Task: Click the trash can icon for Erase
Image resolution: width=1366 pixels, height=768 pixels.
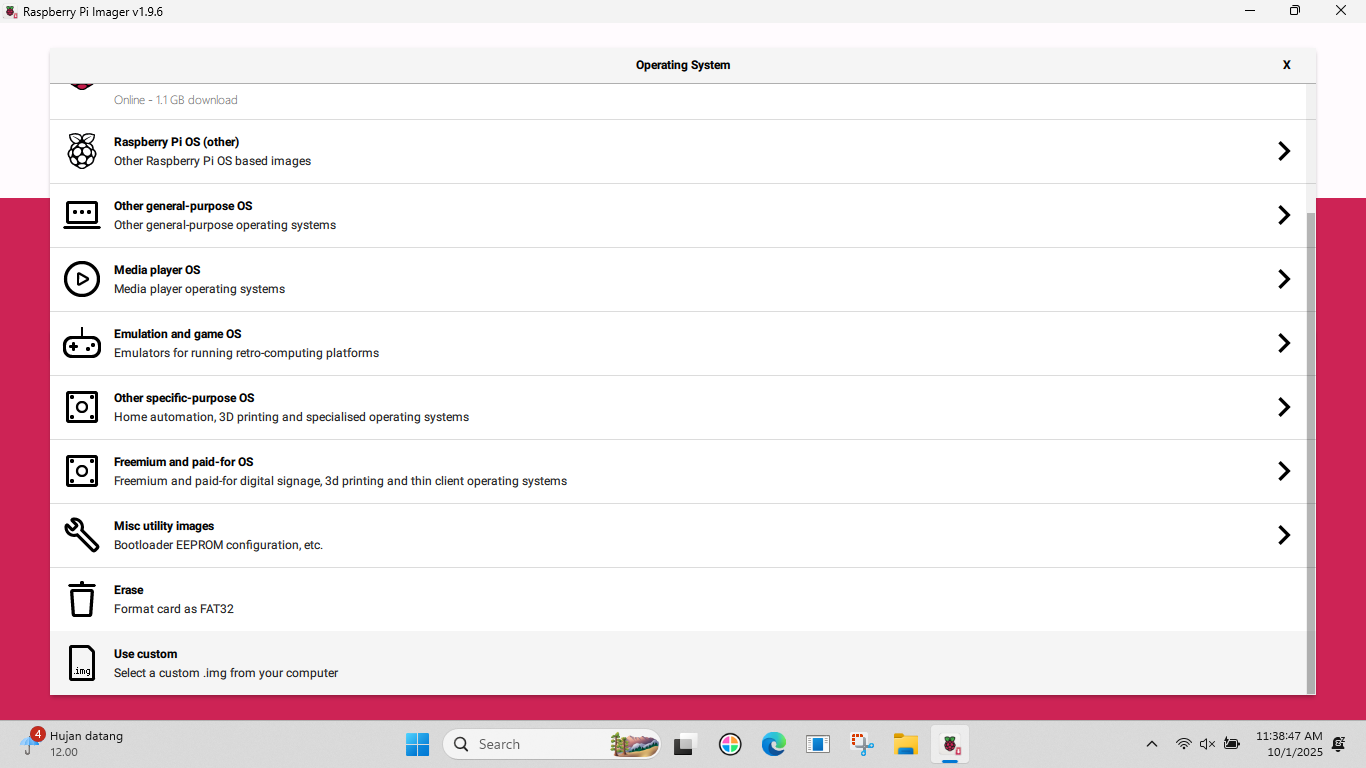Action: click(82, 599)
